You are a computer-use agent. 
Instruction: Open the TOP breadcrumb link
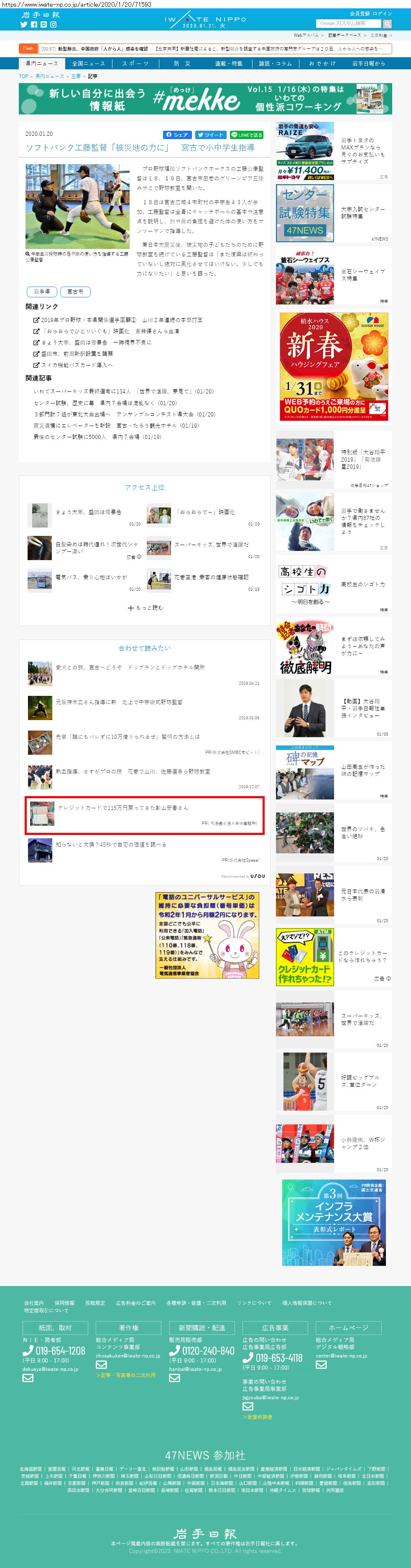pyautogui.click(x=23, y=77)
